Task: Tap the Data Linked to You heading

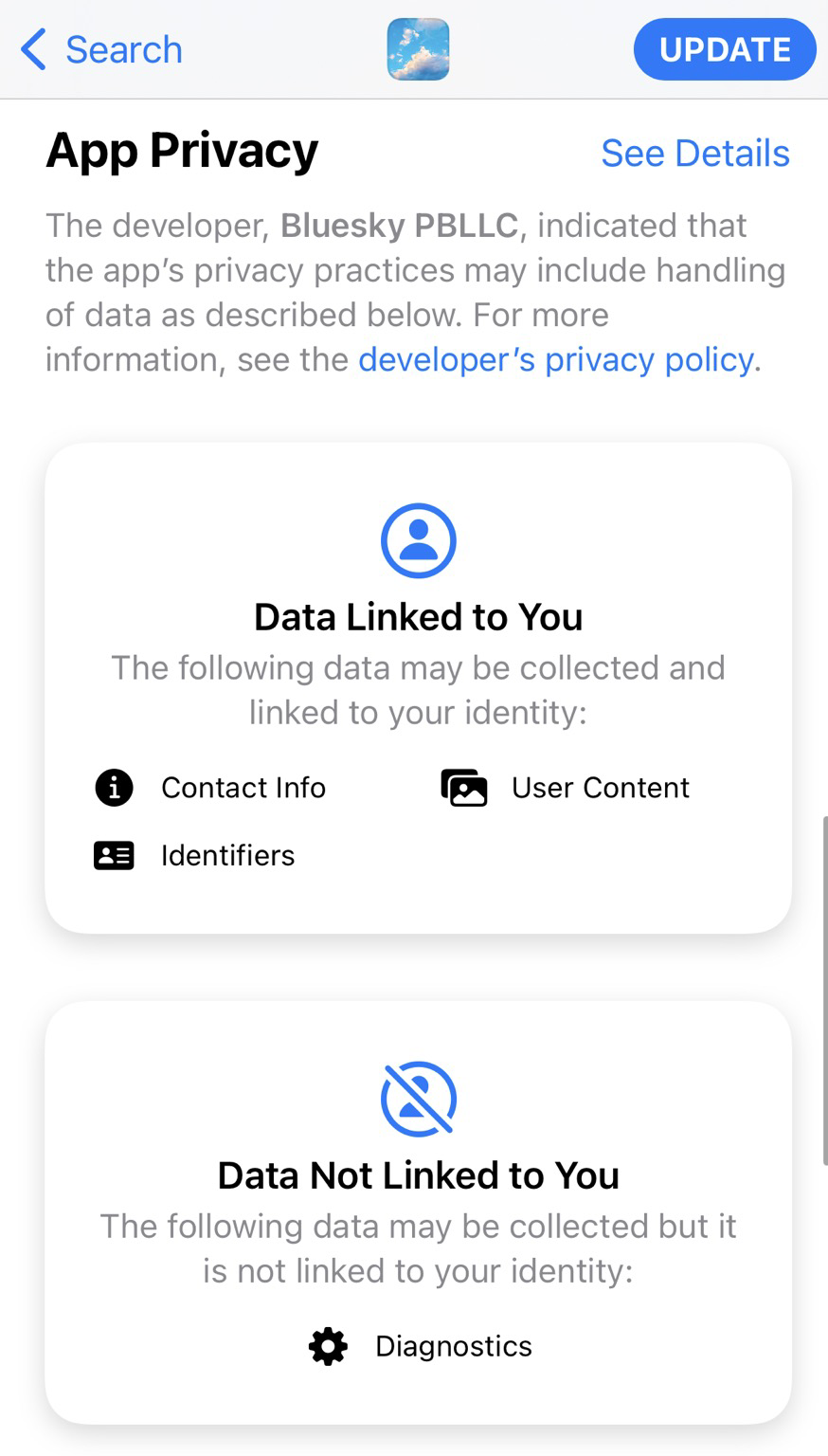Action: point(419,617)
